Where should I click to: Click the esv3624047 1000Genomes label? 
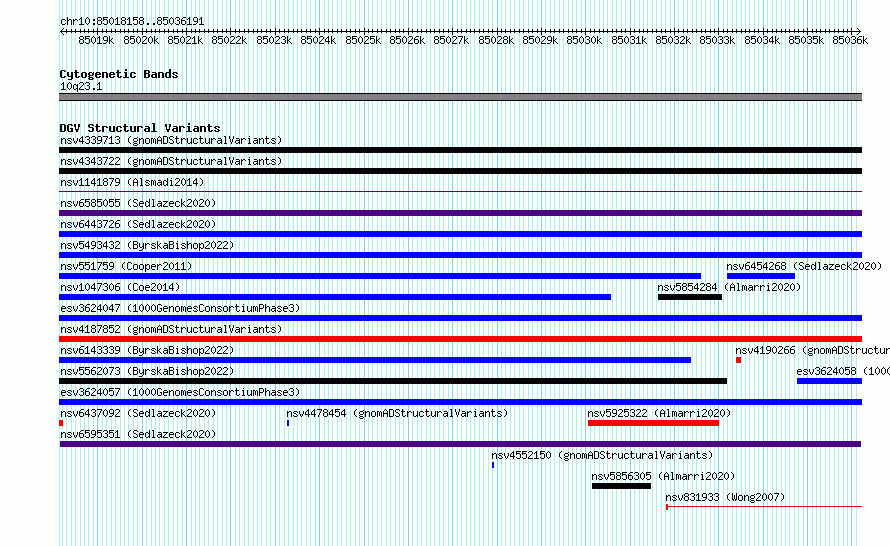pyautogui.click(x=180, y=308)
